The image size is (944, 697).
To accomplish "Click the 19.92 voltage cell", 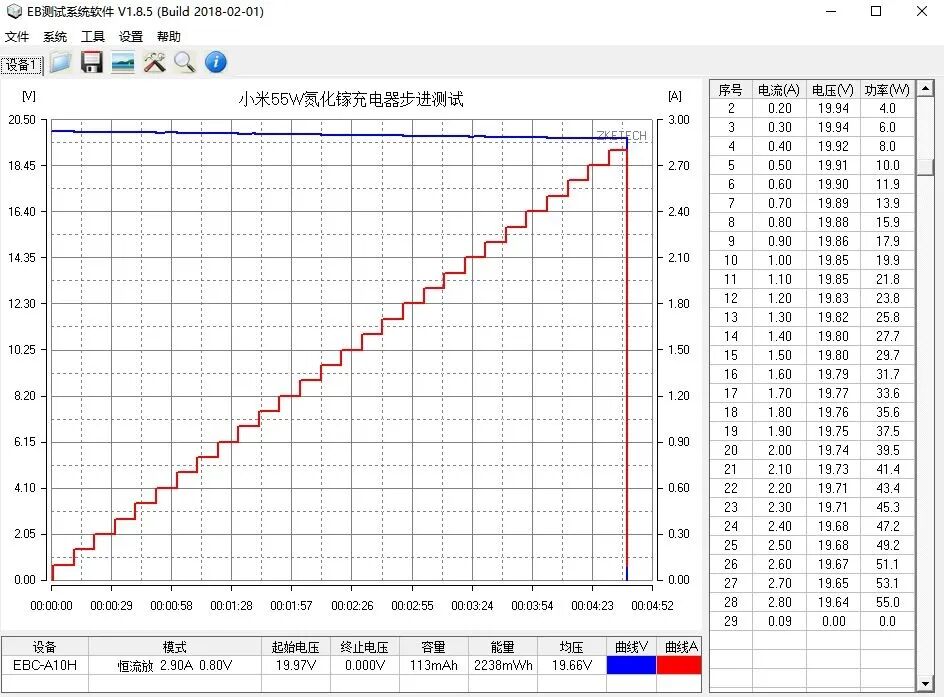I will coord(833,146).
